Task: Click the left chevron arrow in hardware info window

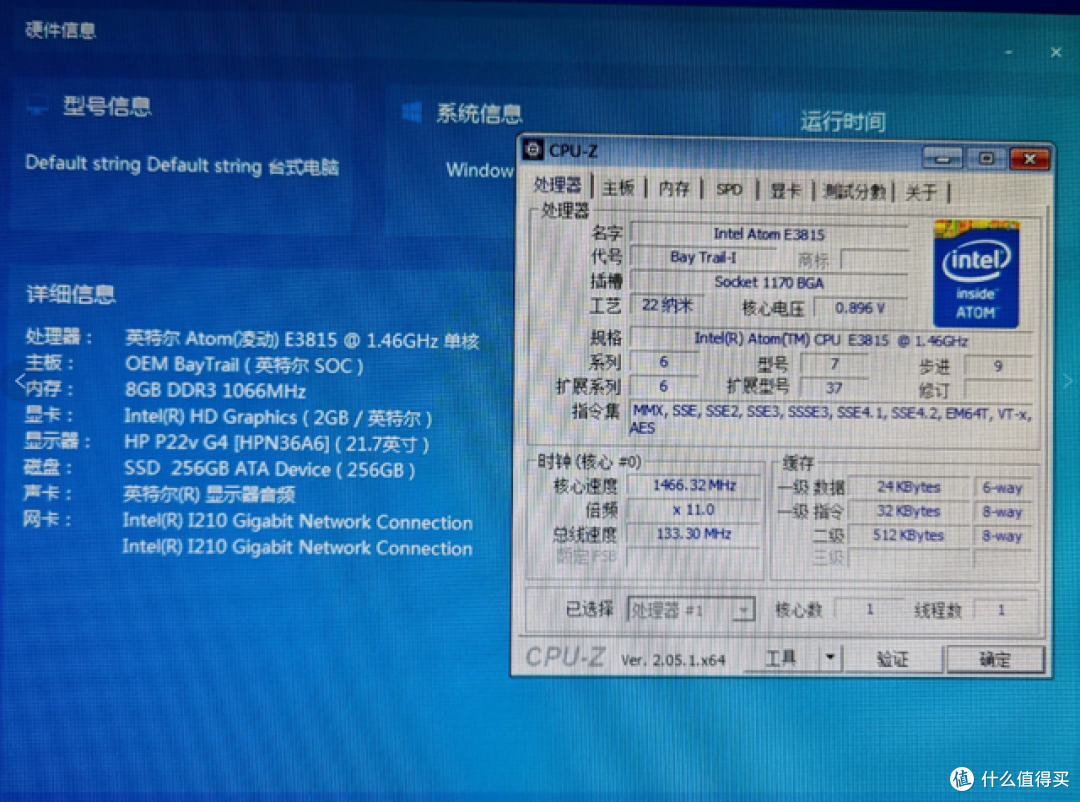Action: [x=20, y=380]
